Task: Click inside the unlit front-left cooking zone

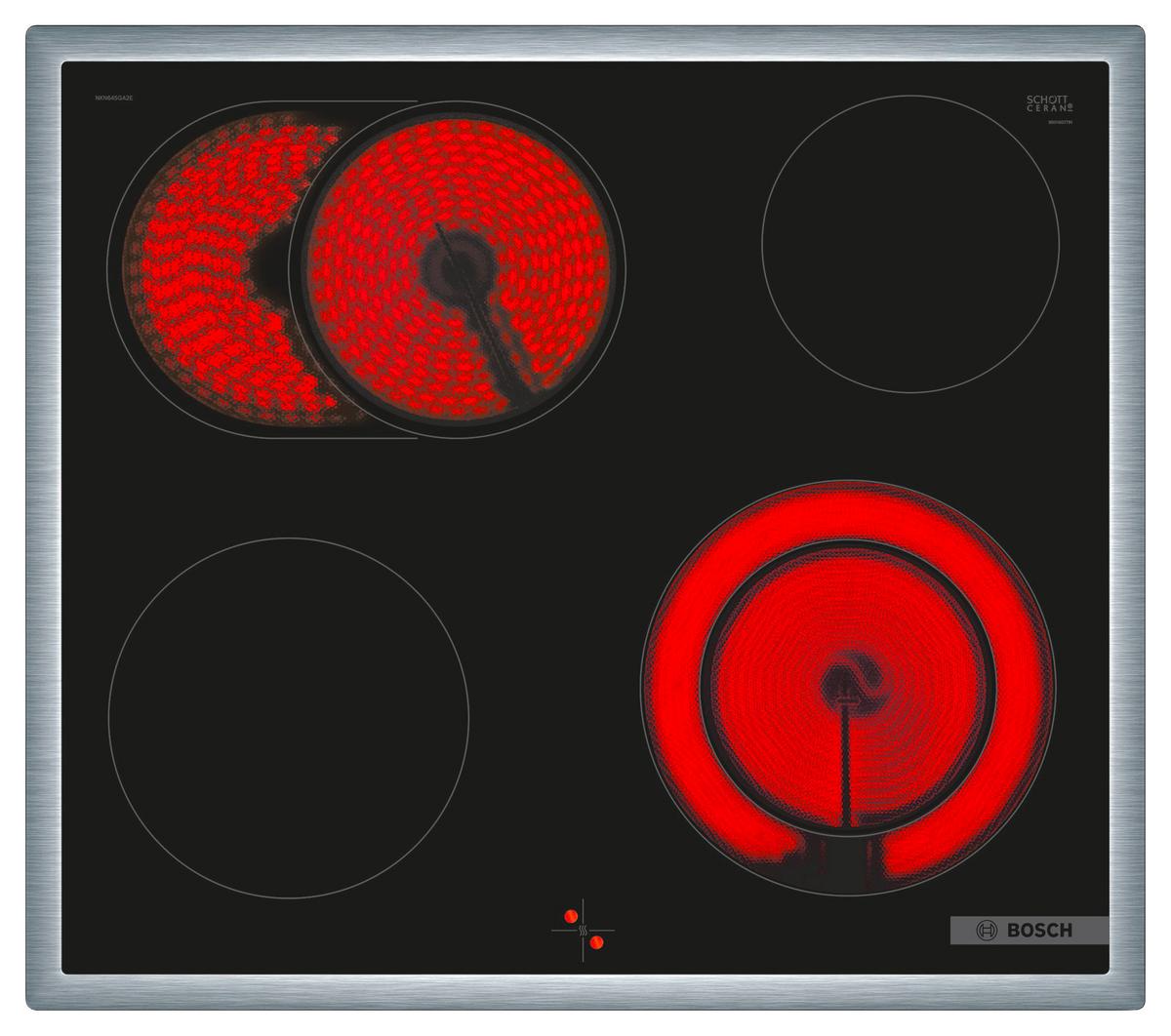Action: pos(288,717)
